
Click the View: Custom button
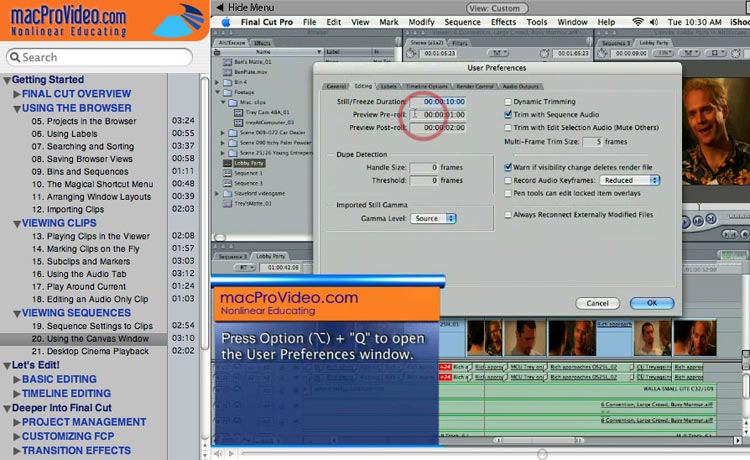pyautogui.click(x=497, y=8)
